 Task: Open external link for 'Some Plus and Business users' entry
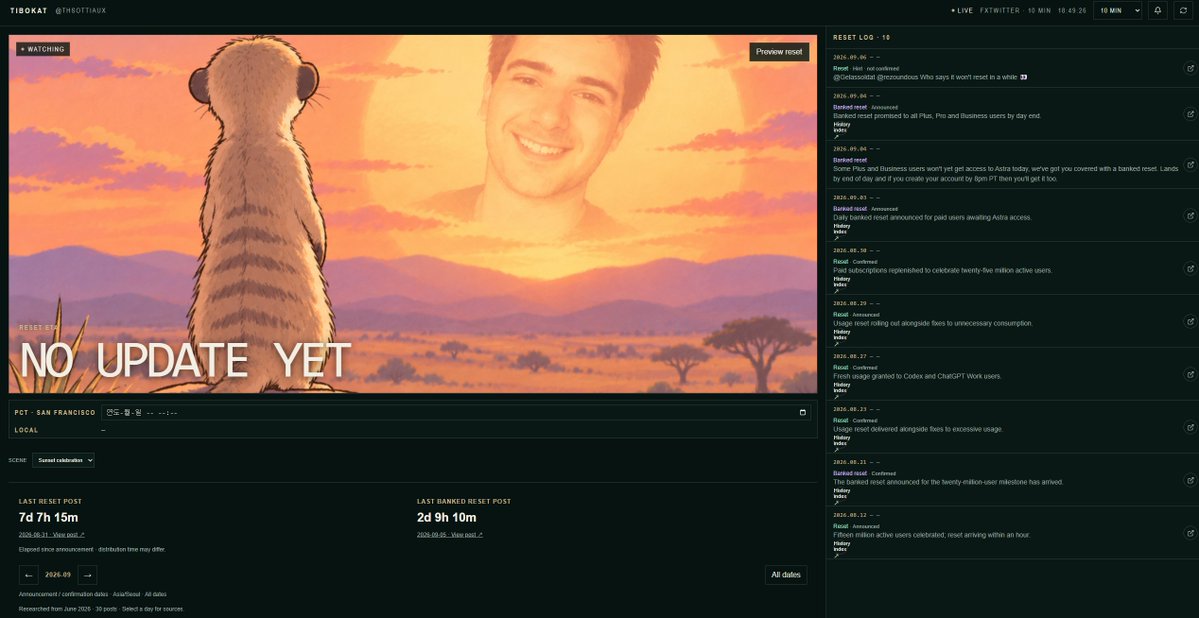[1190, 164]
